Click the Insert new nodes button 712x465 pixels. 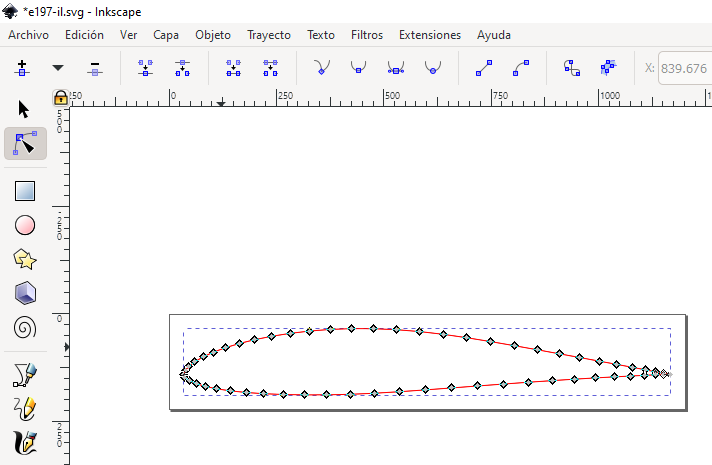click(x=22, y=68)
